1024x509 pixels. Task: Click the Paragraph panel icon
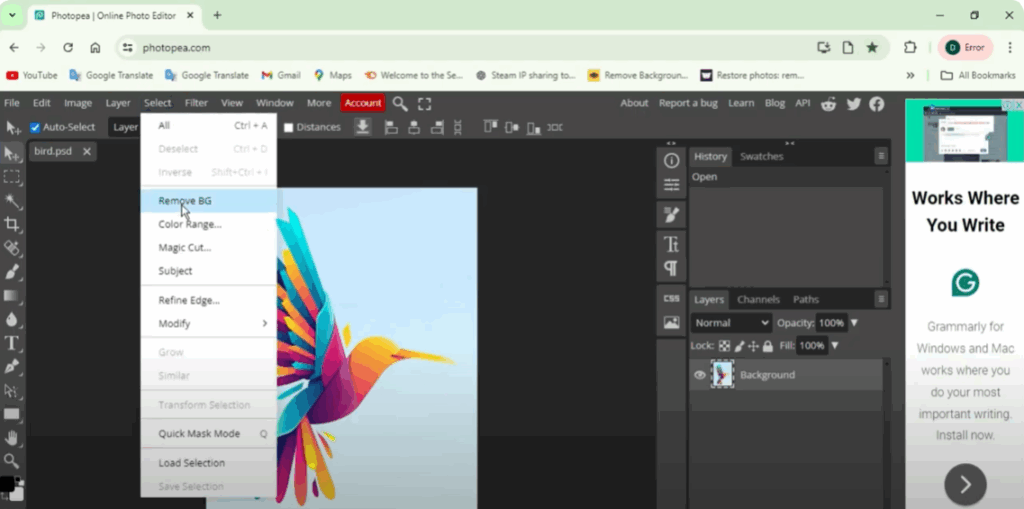671,268
